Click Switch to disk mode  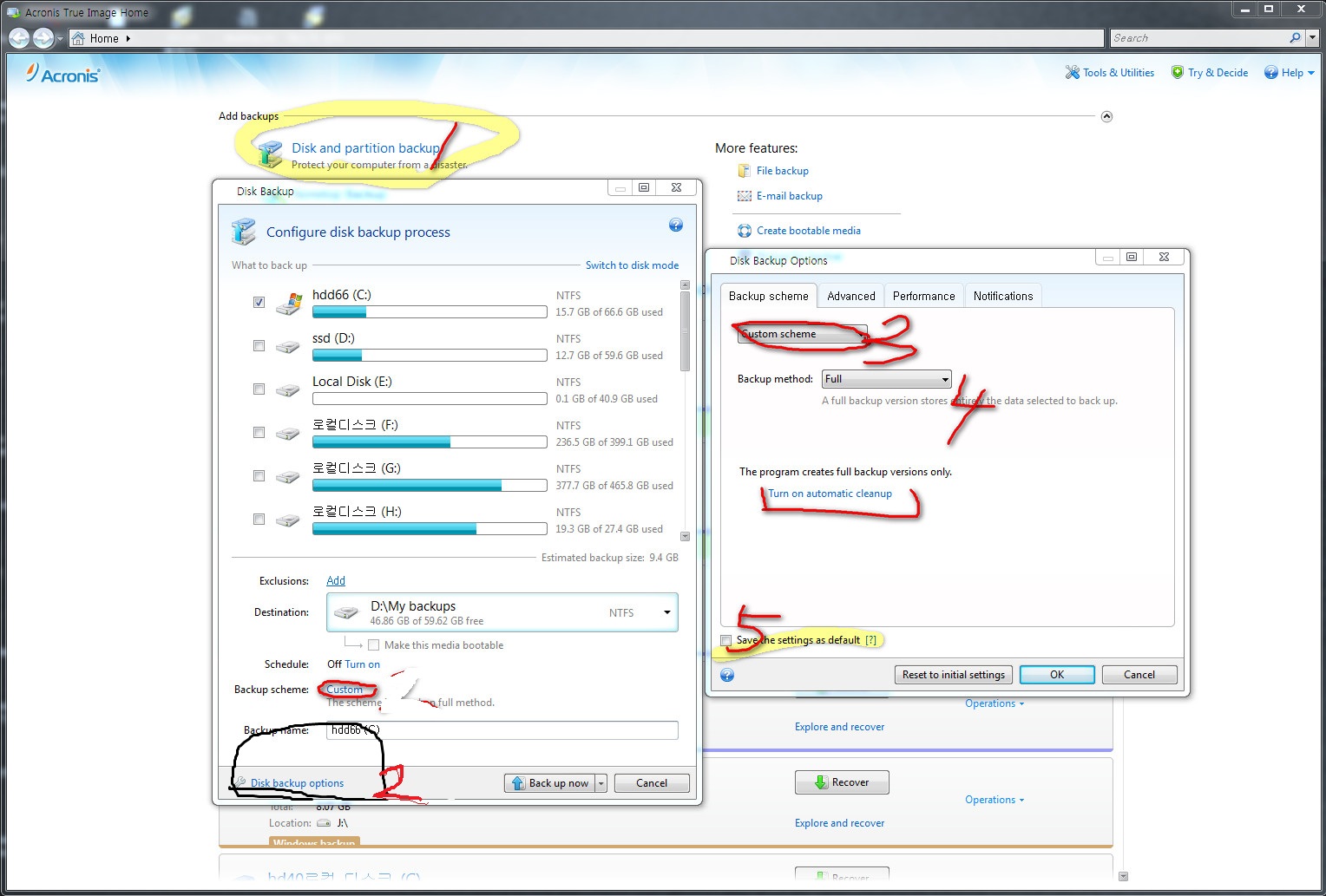click(632, 265)
